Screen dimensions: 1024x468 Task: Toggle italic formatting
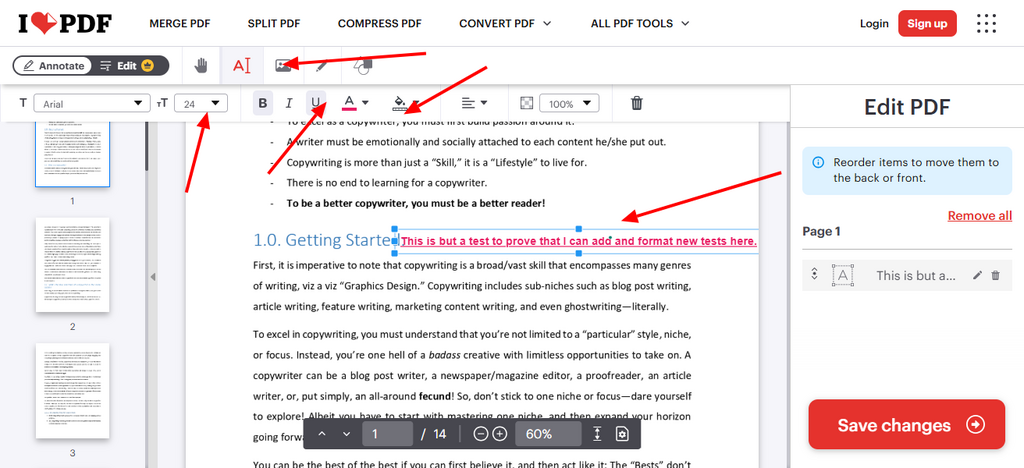pos(289,103)
